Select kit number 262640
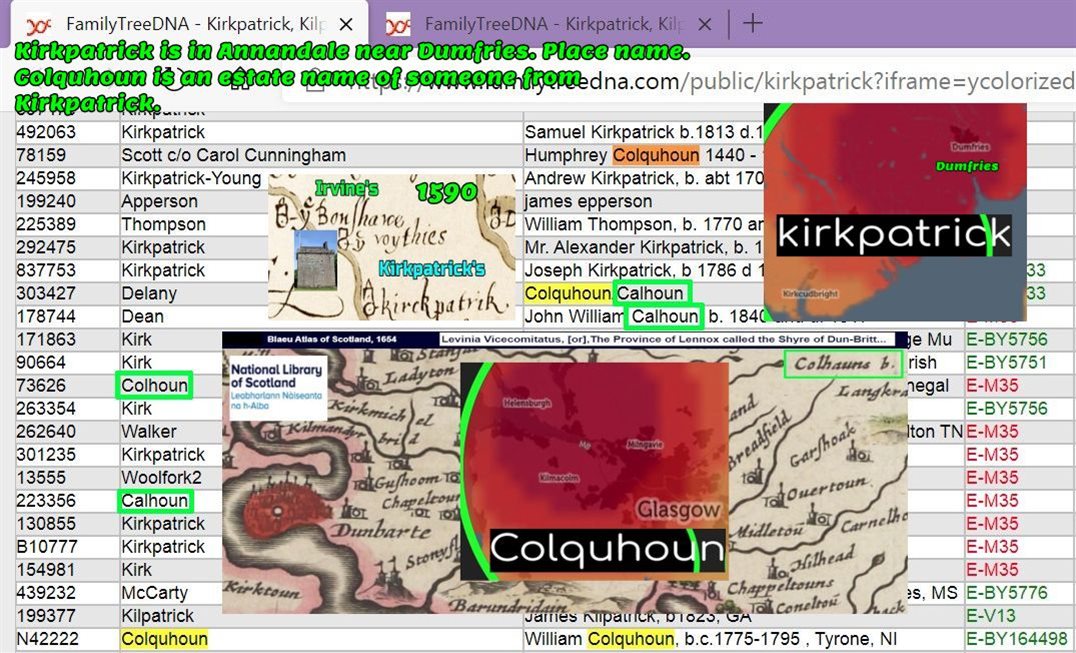The width and height of the screenshot is (1076, 653). coord(46,431)
